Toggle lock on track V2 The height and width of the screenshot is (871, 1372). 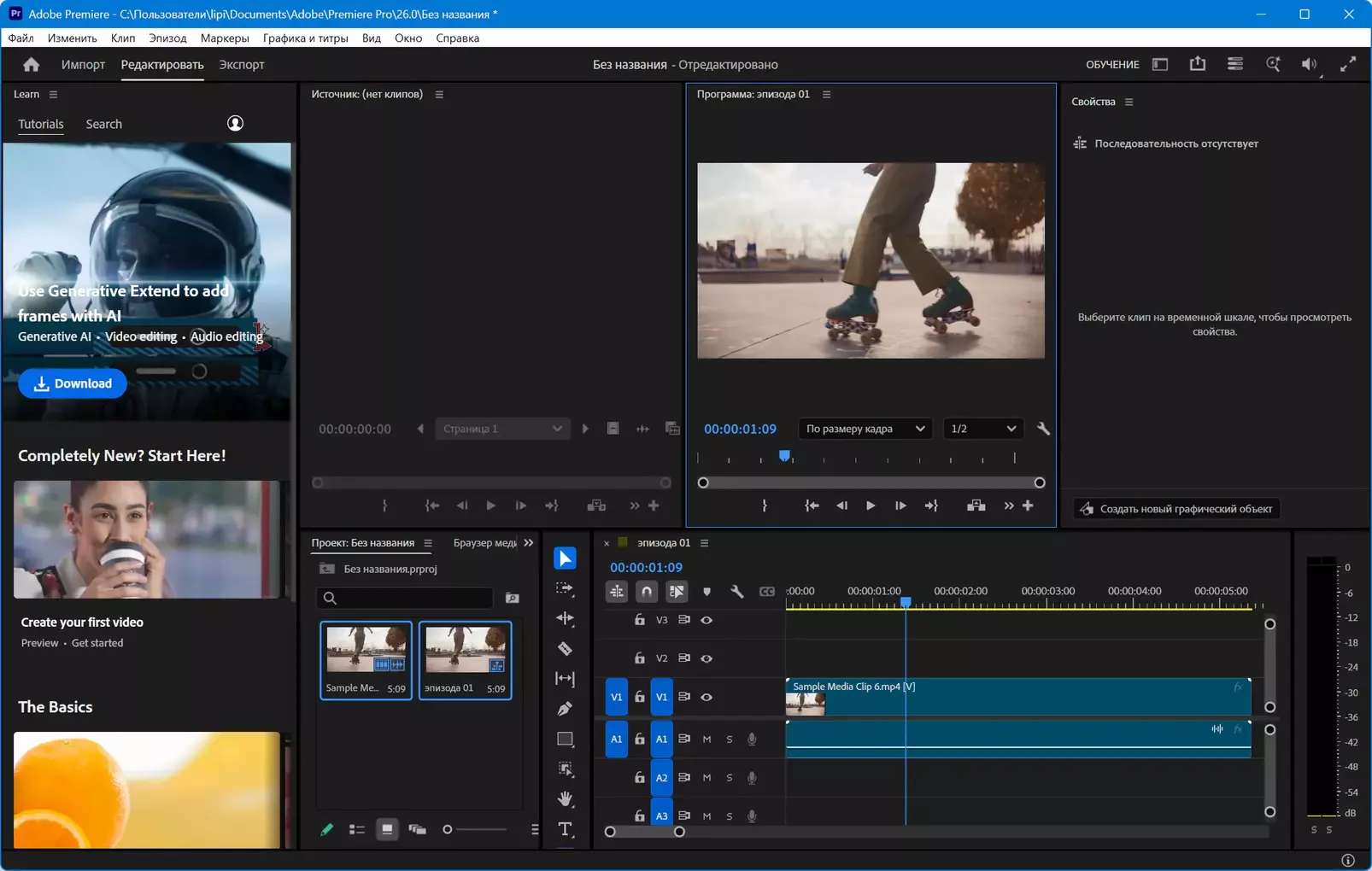(639, 658)
